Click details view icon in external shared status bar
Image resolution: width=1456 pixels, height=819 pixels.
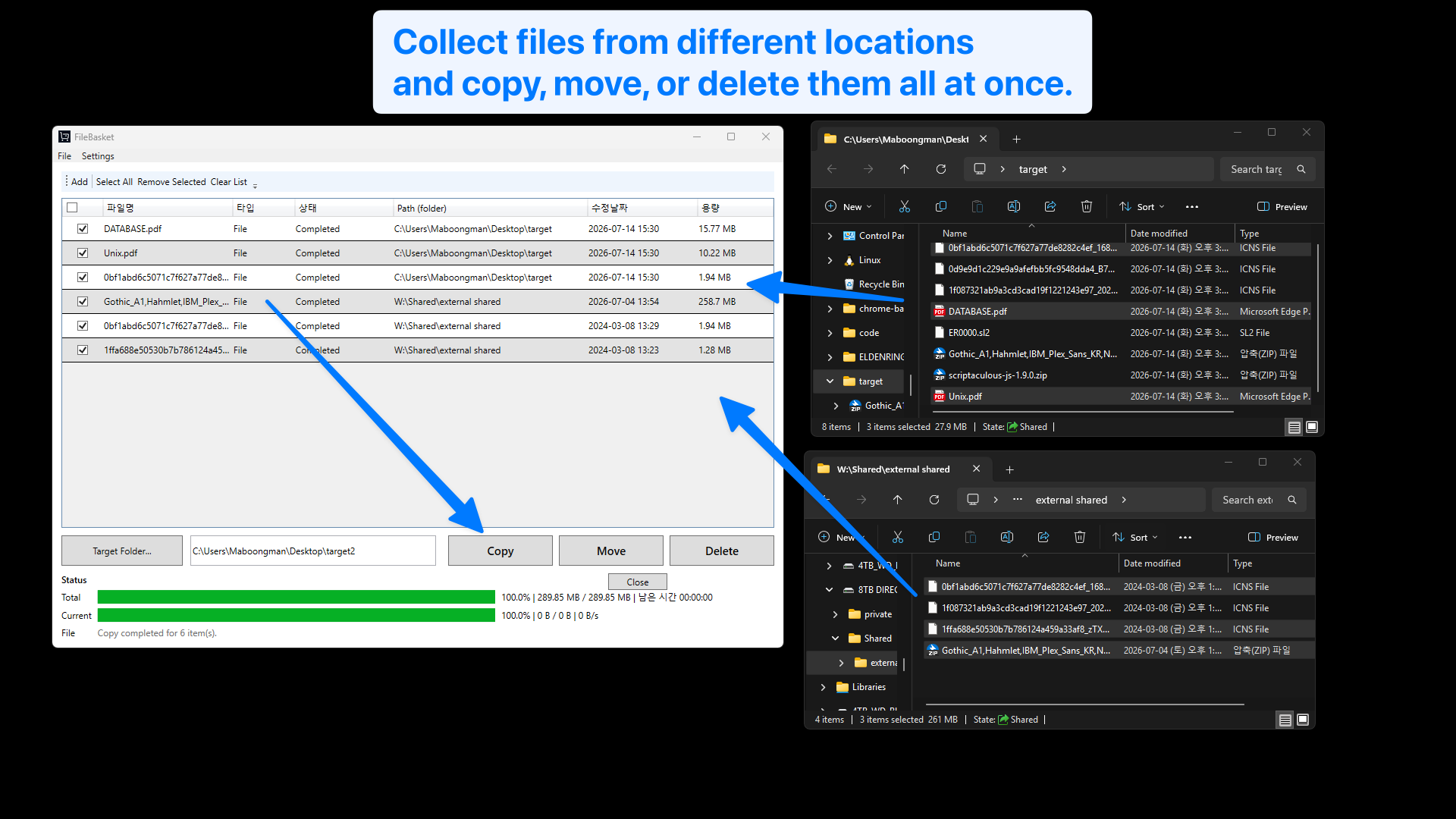(x=1285, y=720)
